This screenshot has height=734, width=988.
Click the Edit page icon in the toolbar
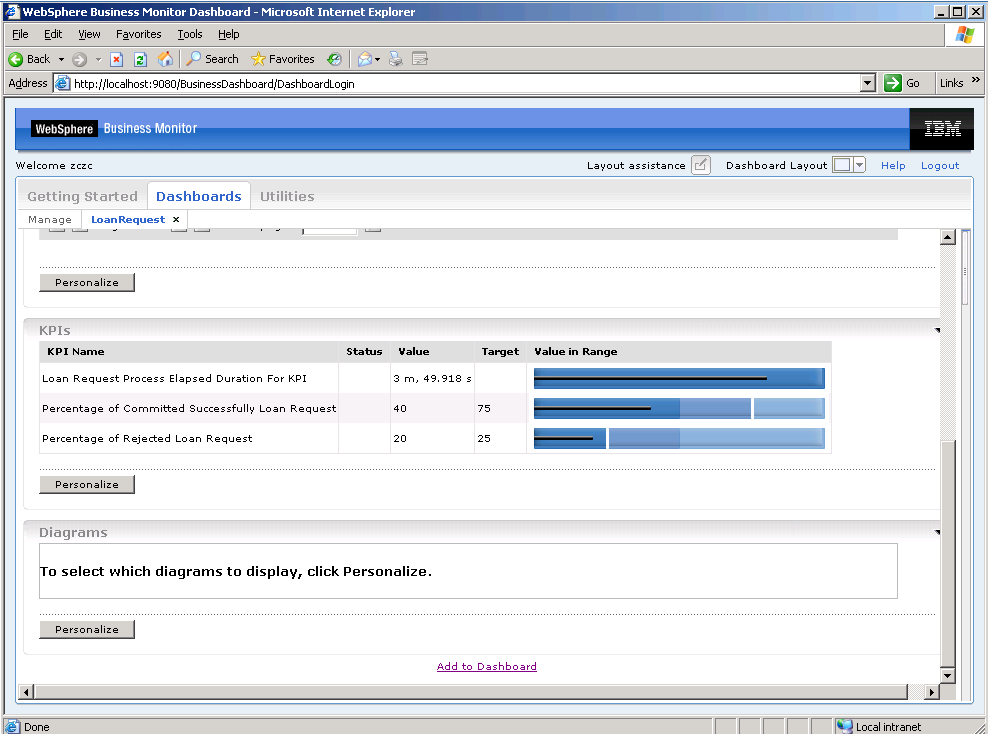tap(420, 59)
